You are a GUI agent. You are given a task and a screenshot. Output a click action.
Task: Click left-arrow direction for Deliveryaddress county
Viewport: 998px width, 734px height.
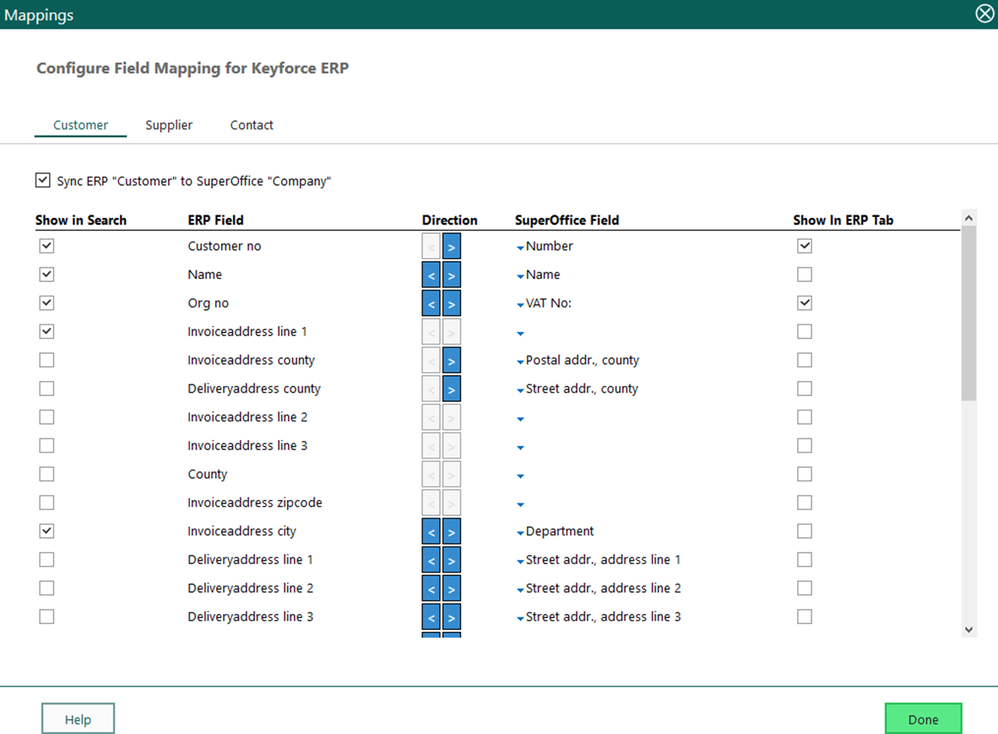coord(431,389)
